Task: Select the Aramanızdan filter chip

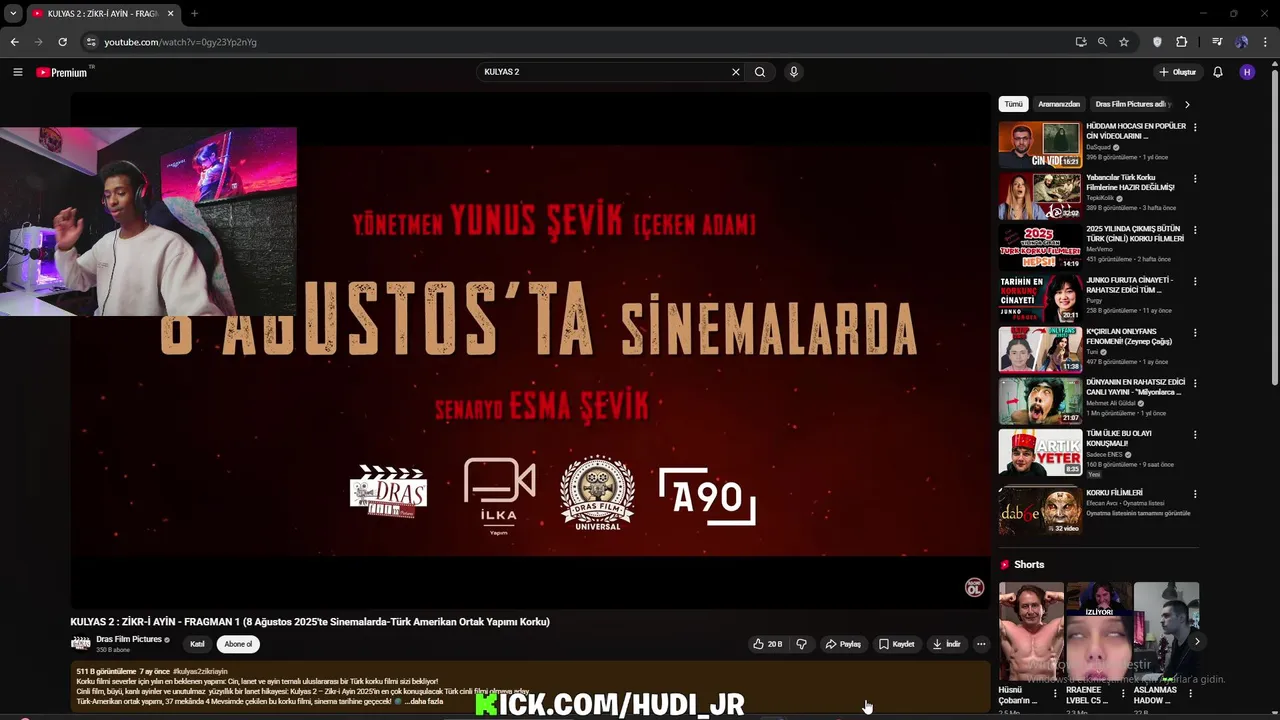Action: click(x=1059, y=104)
